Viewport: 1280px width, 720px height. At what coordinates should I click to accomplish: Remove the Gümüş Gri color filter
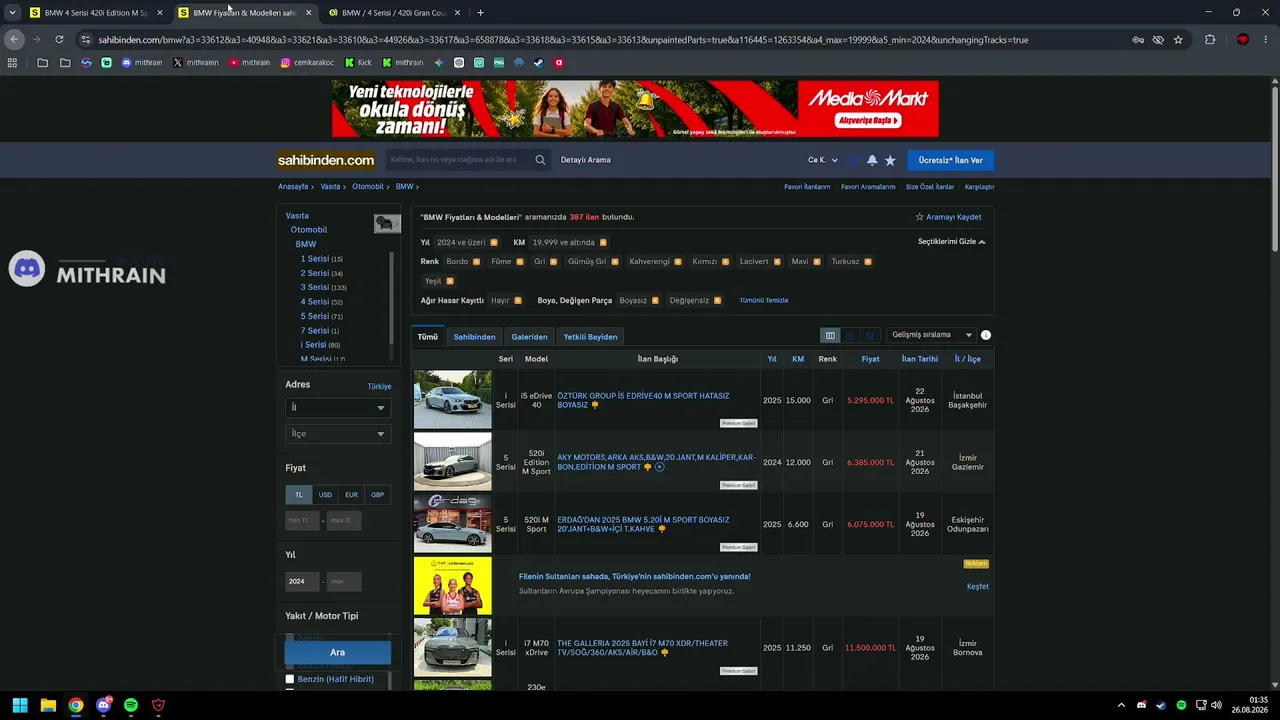coord(615,262)
